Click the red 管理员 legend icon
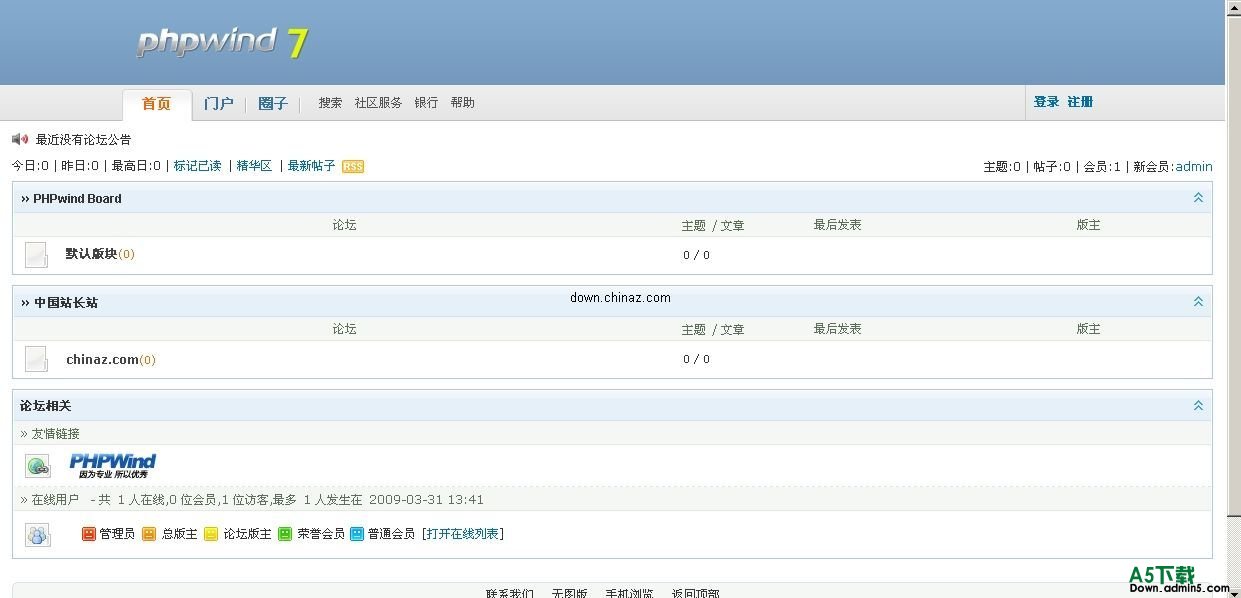 tap(89, 534)
